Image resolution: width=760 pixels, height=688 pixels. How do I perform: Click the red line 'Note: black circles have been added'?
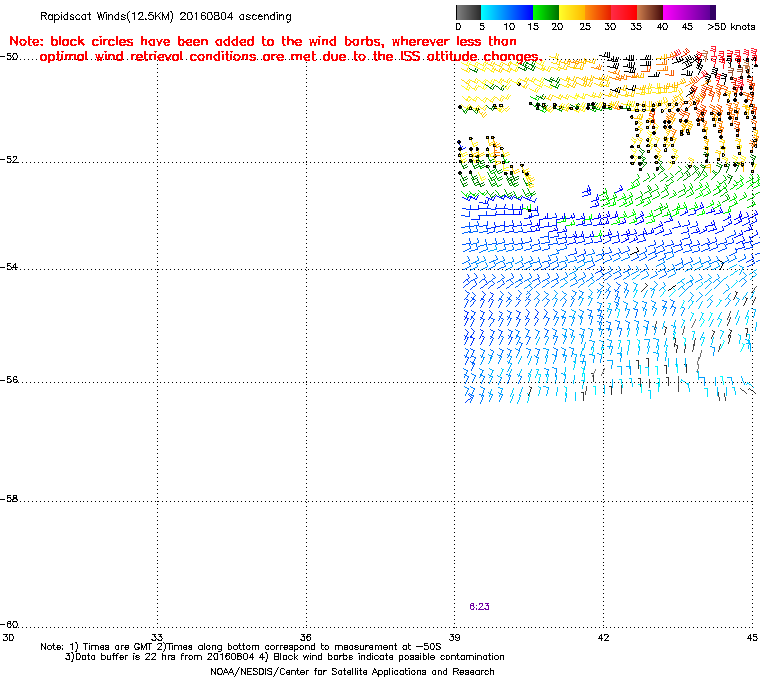[x=263, y=41]
